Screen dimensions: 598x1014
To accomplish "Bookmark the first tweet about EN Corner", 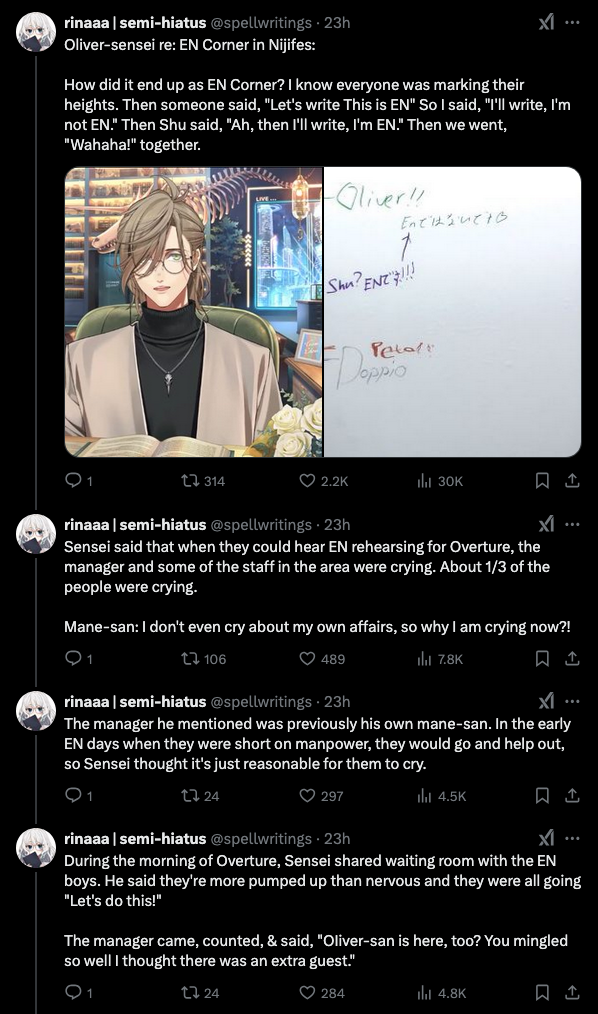I will [x=542, y=480].
